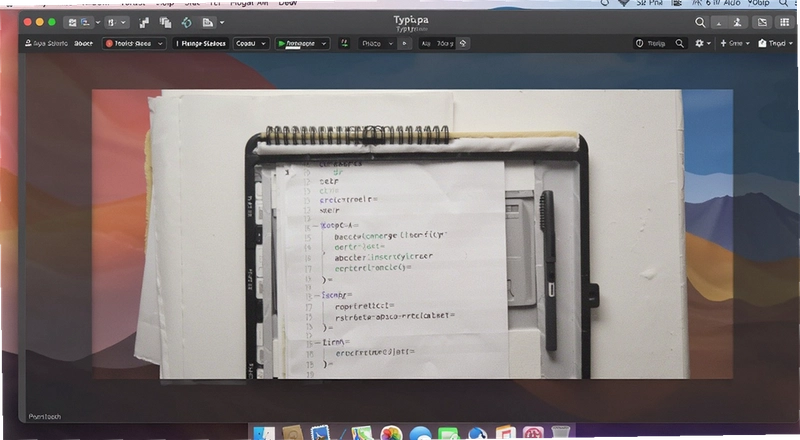
Task: Click the search field with clock icon
Action: 660,43
